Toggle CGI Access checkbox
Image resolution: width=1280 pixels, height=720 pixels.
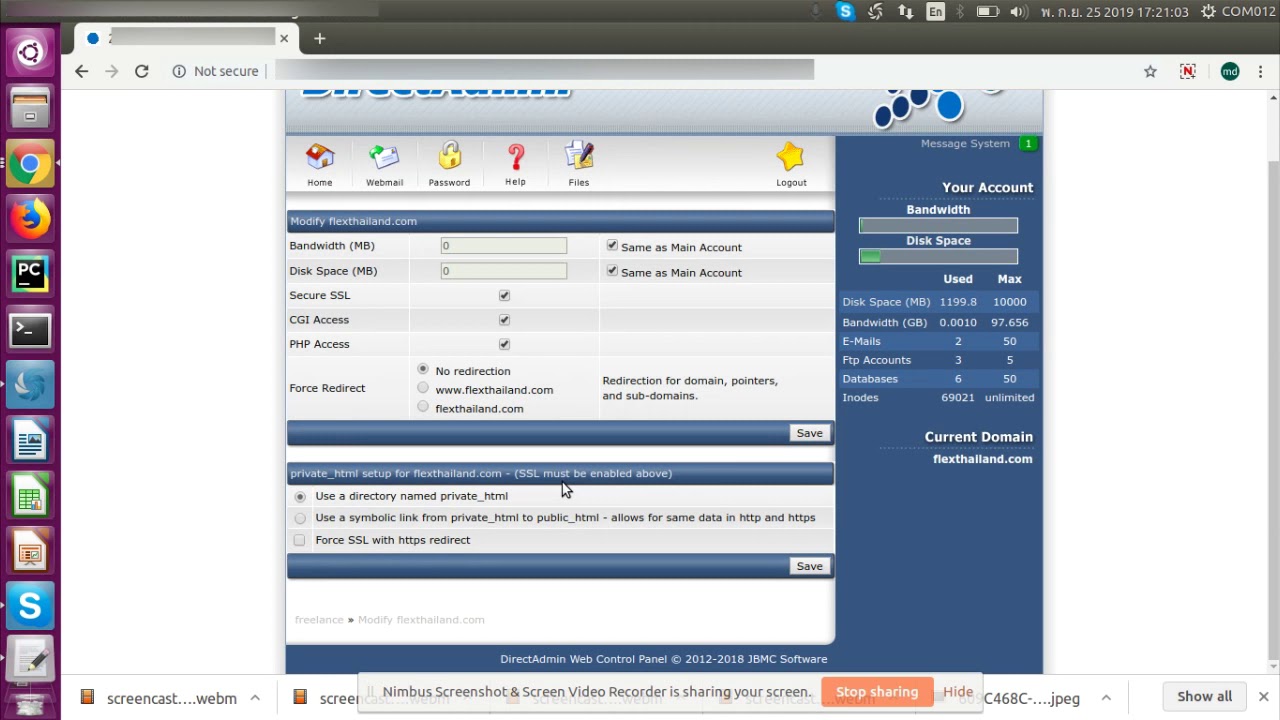pyautogui.click(x=504, y=320)
